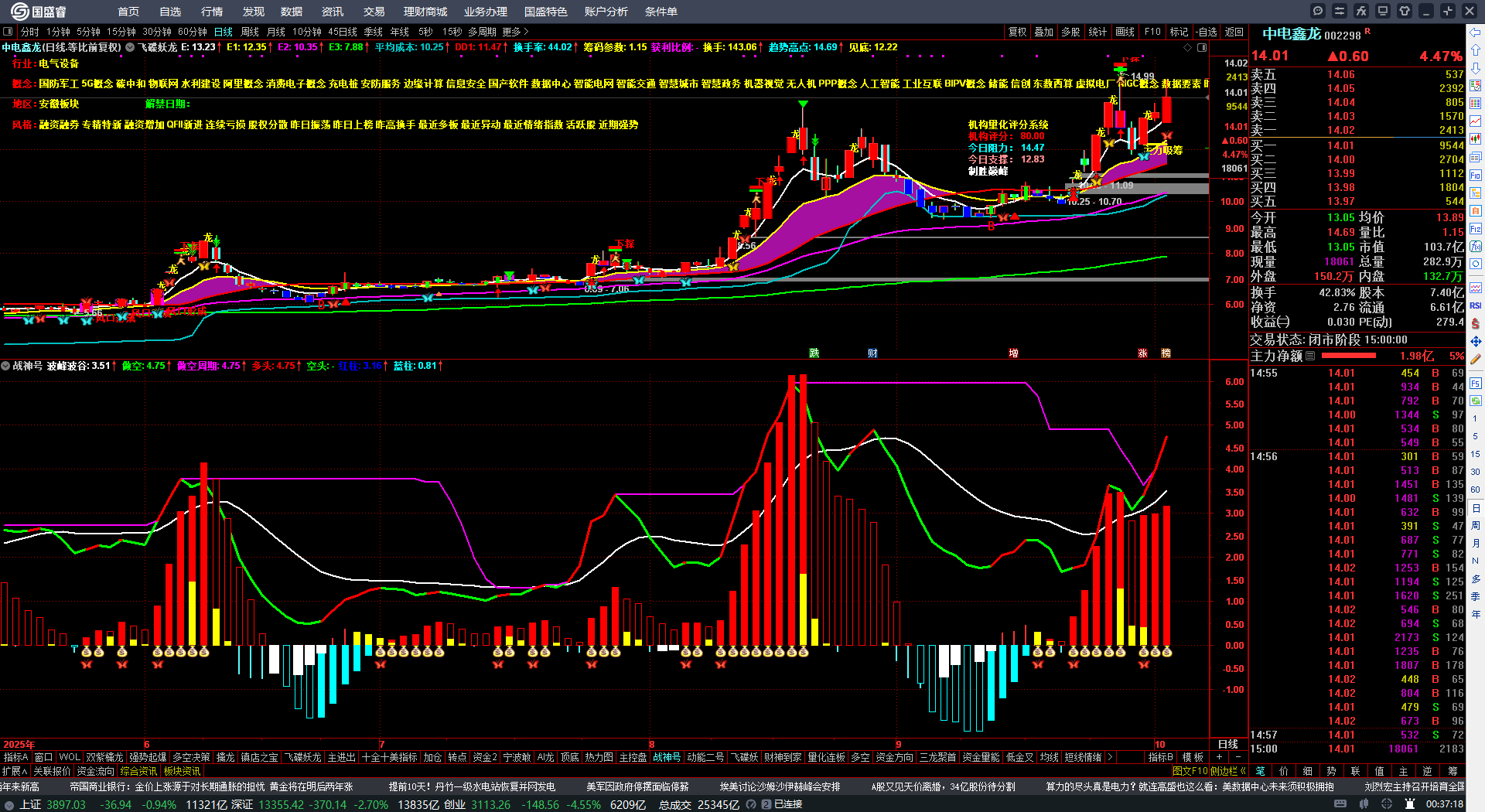Open the list icon next to 主力净额
Viewport: 1485px width, 812px height.
click(1310, 357)
